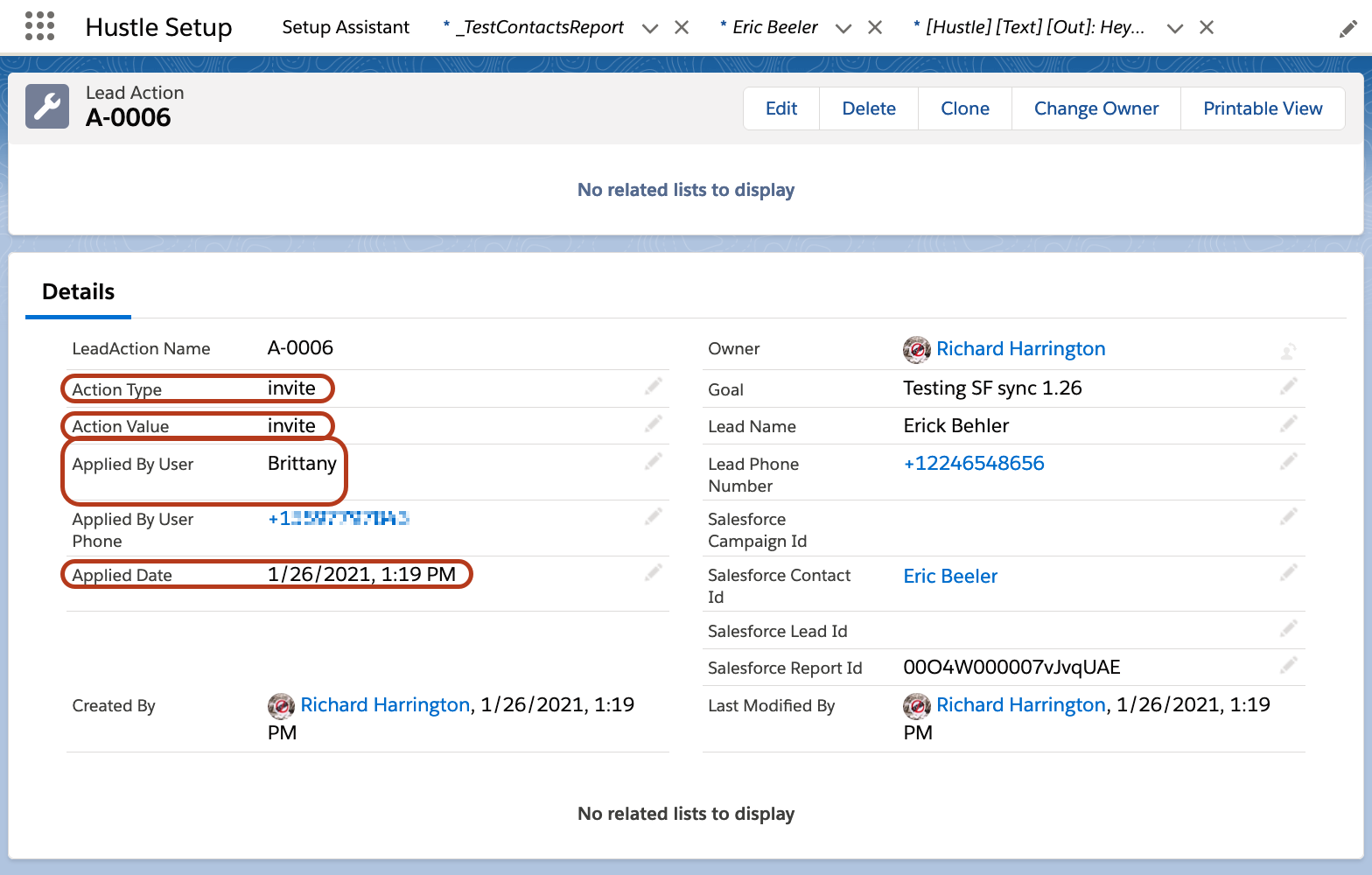Expand the Eric Beeler tab dropdown
Screen dimensions: 1372x875
[x=843, y=29]
